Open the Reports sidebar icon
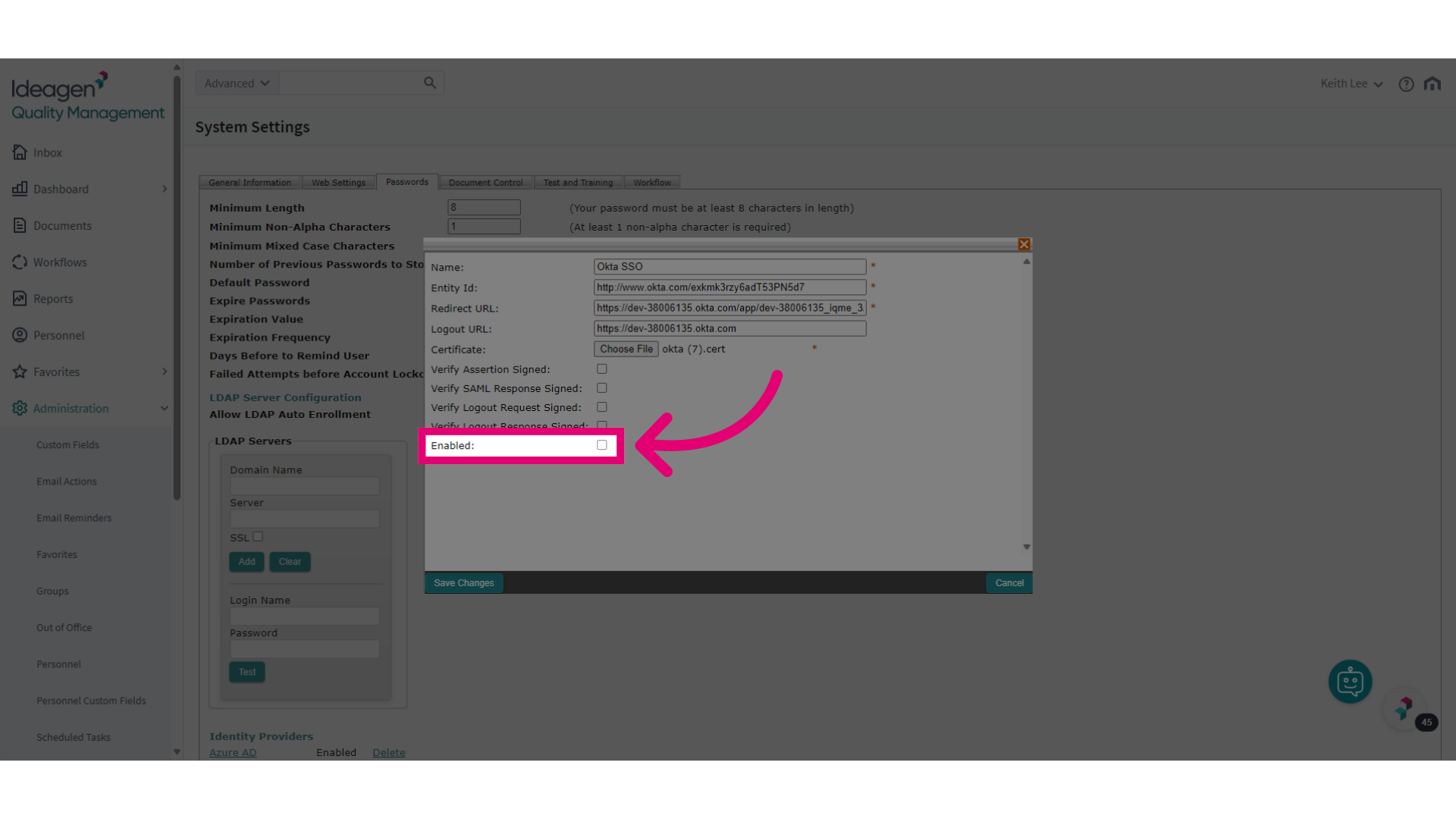 pos(20,299)
